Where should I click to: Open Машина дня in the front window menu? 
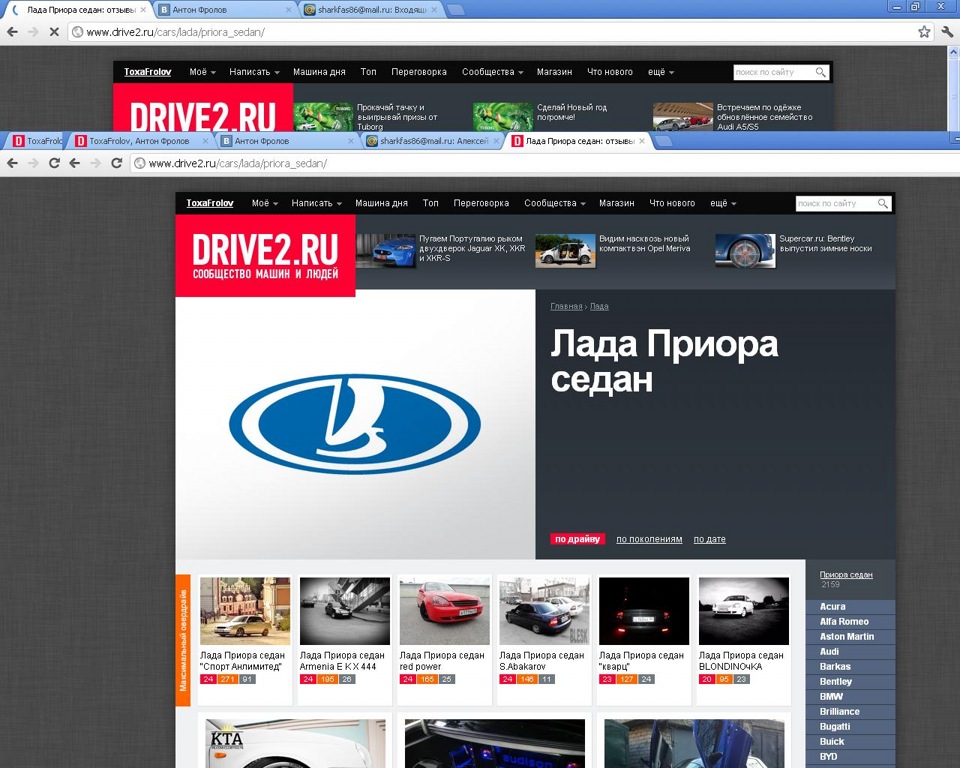coord(381,203)
